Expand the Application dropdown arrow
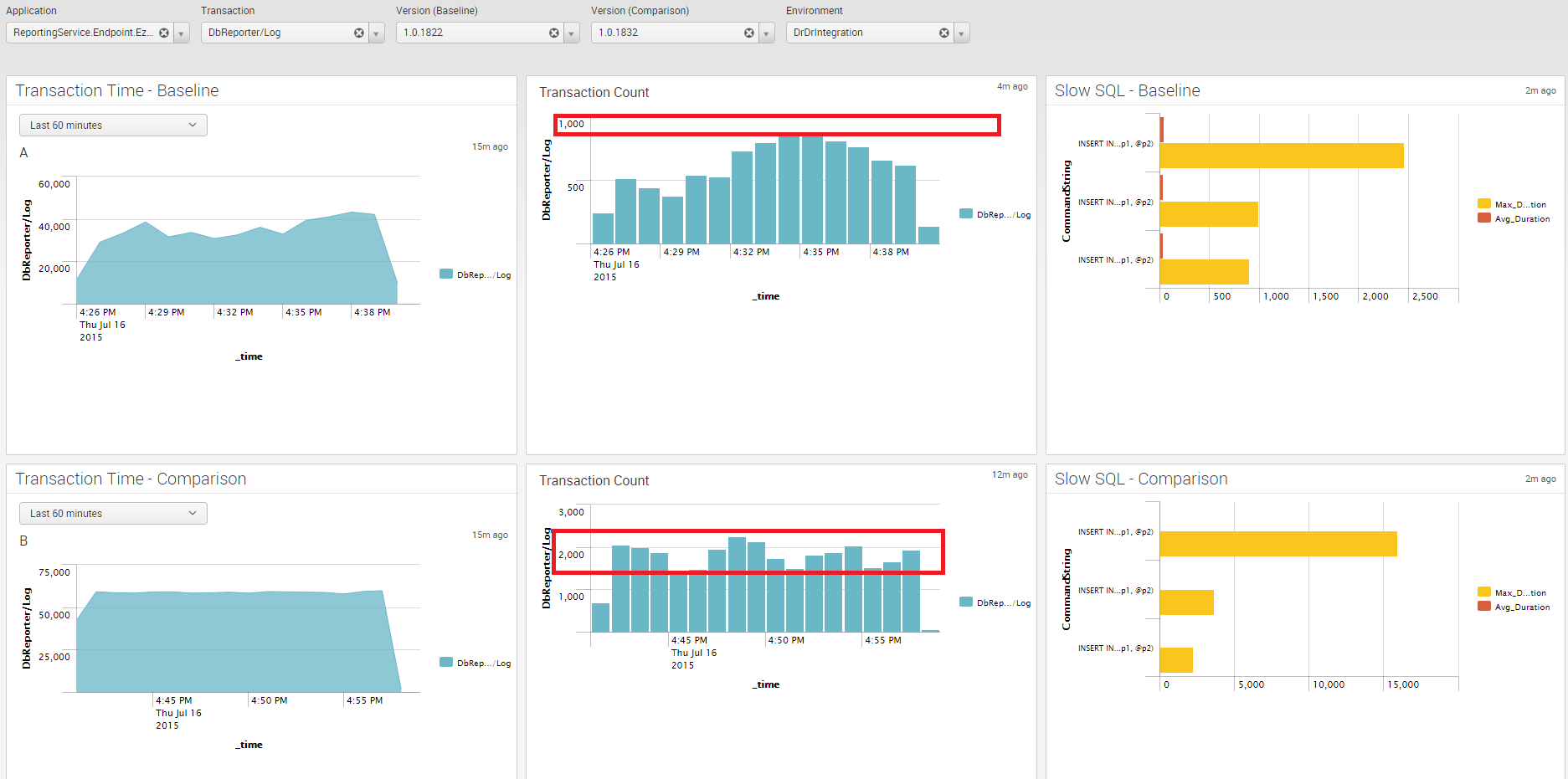The height and width of the screenshot is (779, 1568). (x=182, y=33)
